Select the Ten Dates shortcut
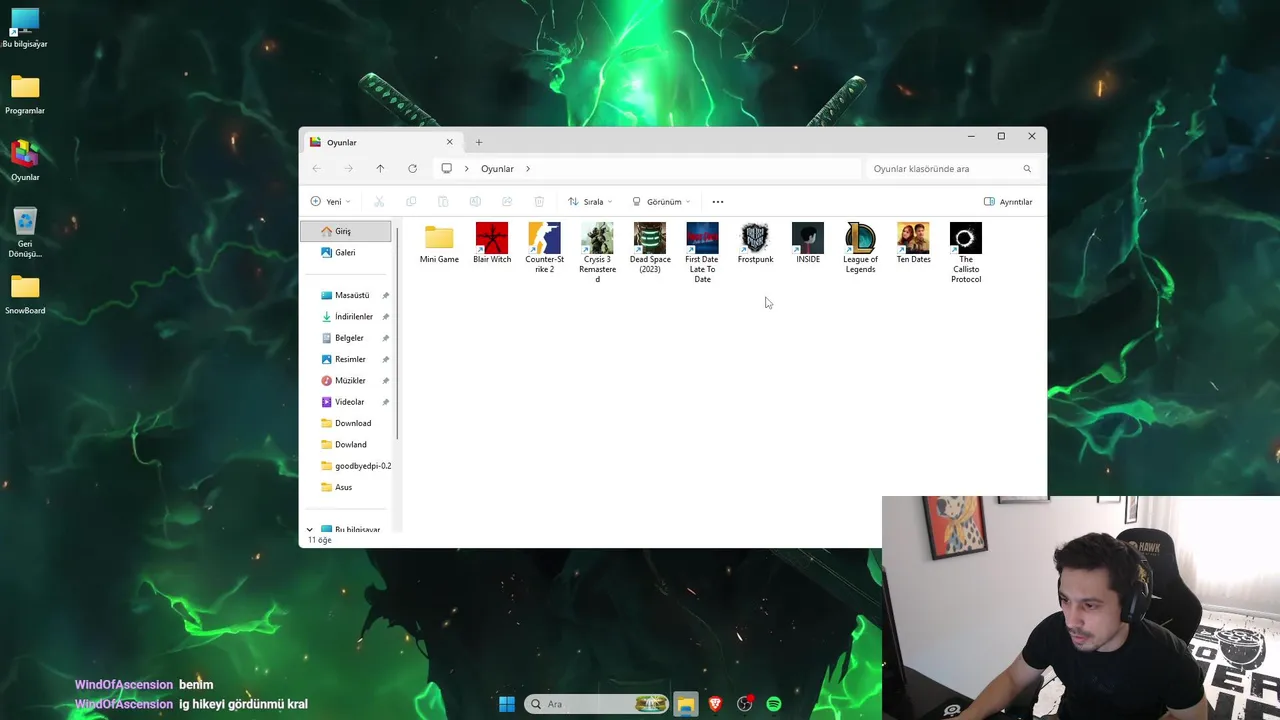 913,243
